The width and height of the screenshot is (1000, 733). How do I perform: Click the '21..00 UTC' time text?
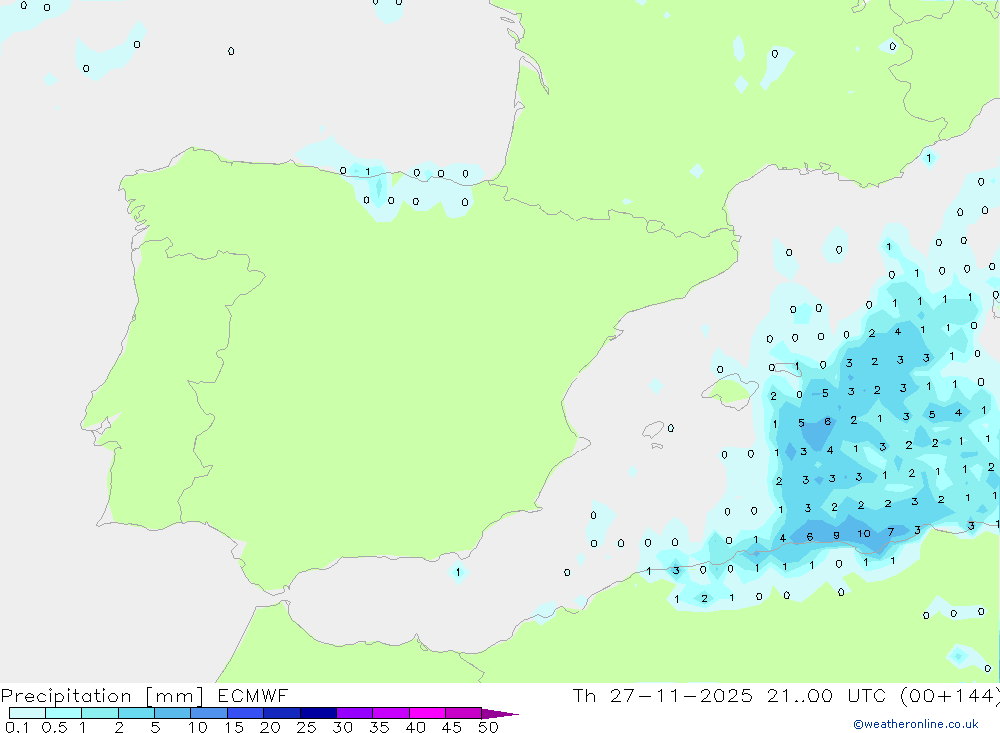(829, 695)
